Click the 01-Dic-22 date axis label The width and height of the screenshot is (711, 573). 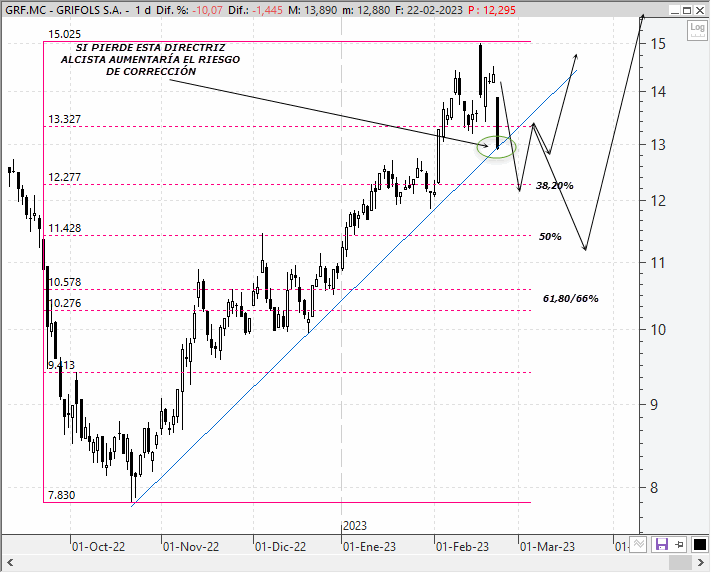pyautogui.click(x=280, y=547)
